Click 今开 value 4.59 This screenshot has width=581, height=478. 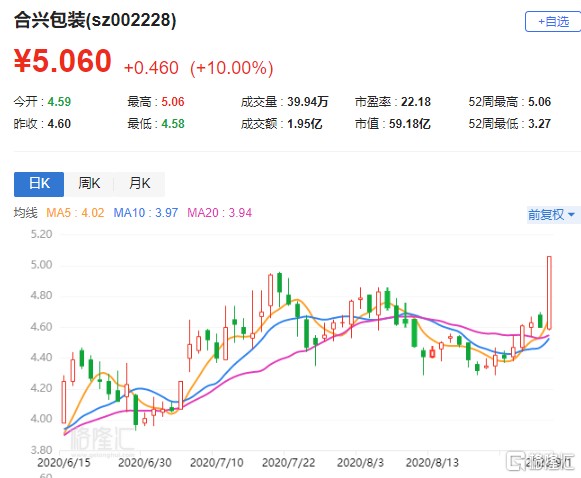59,102
